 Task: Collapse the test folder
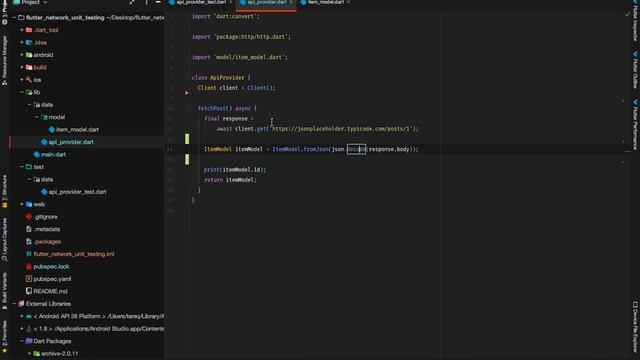click(22, 167)
